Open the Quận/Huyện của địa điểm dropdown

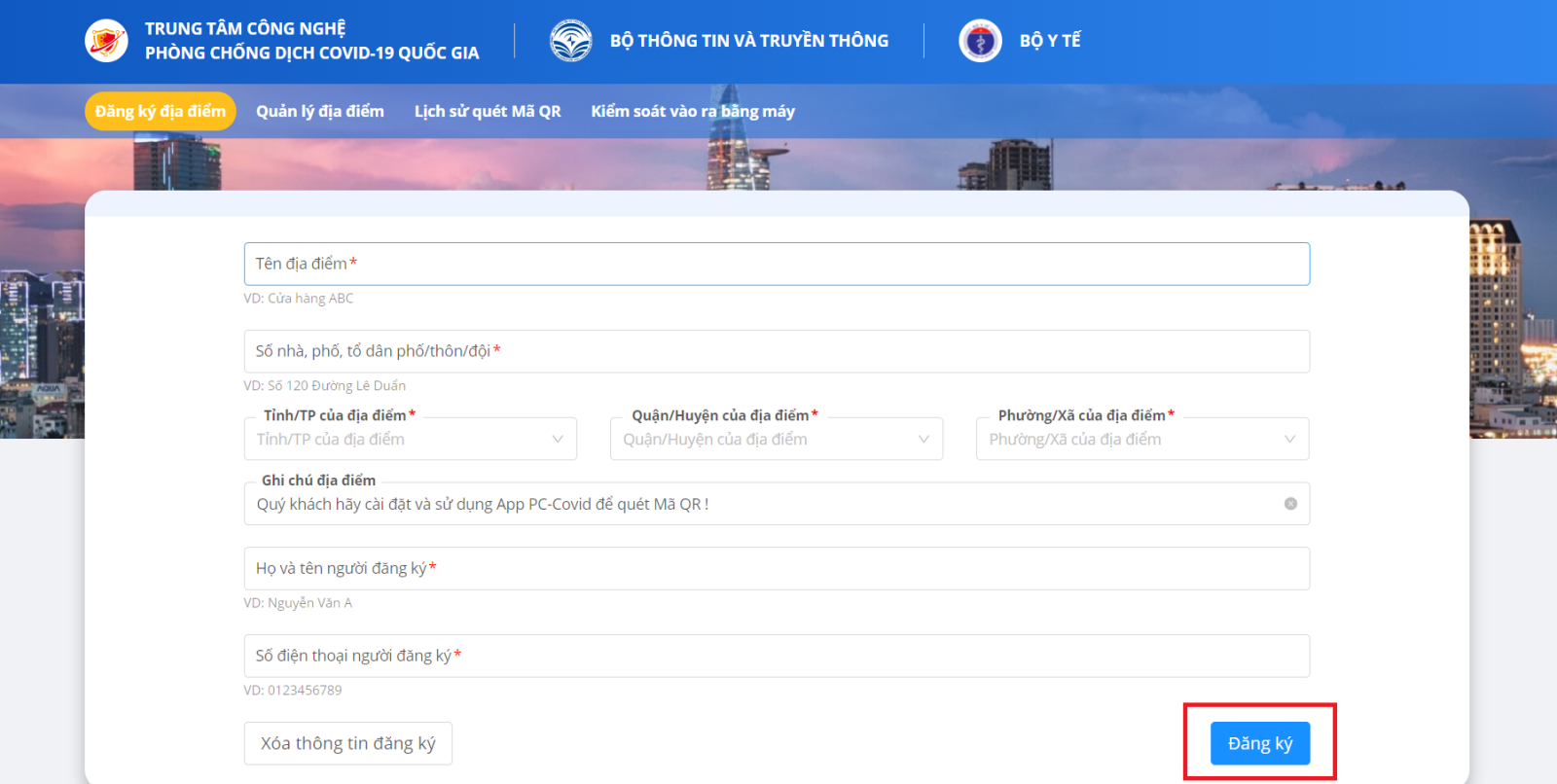(x=777, y=439)
